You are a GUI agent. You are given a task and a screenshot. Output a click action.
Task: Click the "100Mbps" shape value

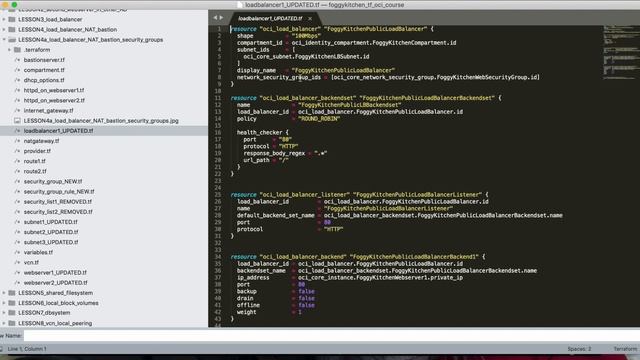(306, 36)
